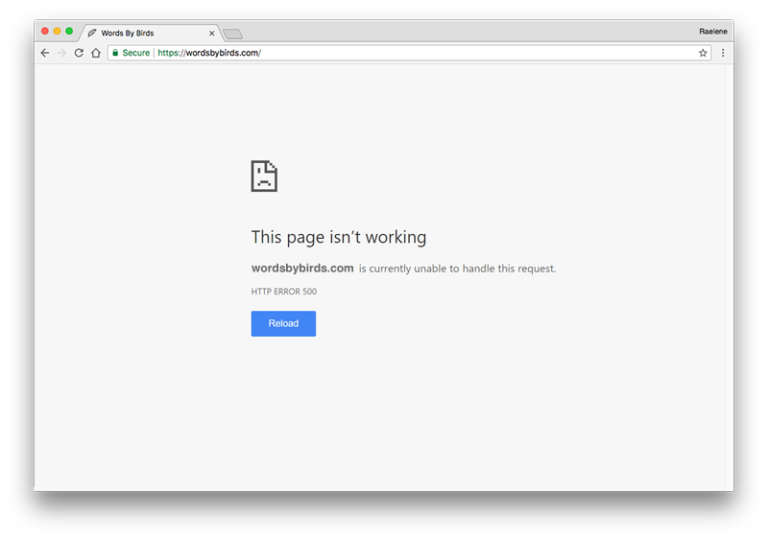The image size is (768, 540).
Task: Click the feather favicon on tab
Action: click(92, 33)
